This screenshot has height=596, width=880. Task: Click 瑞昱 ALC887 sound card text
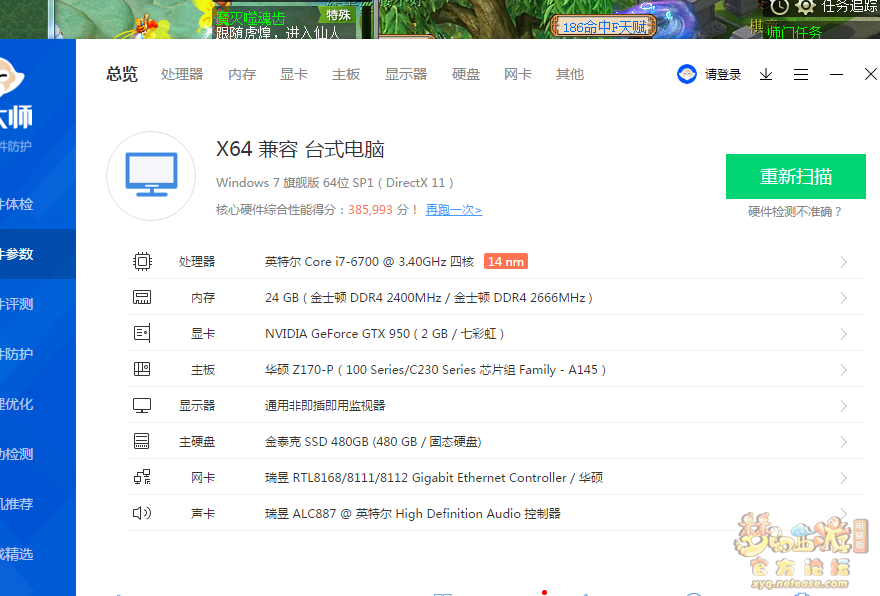tap(412, 513)
